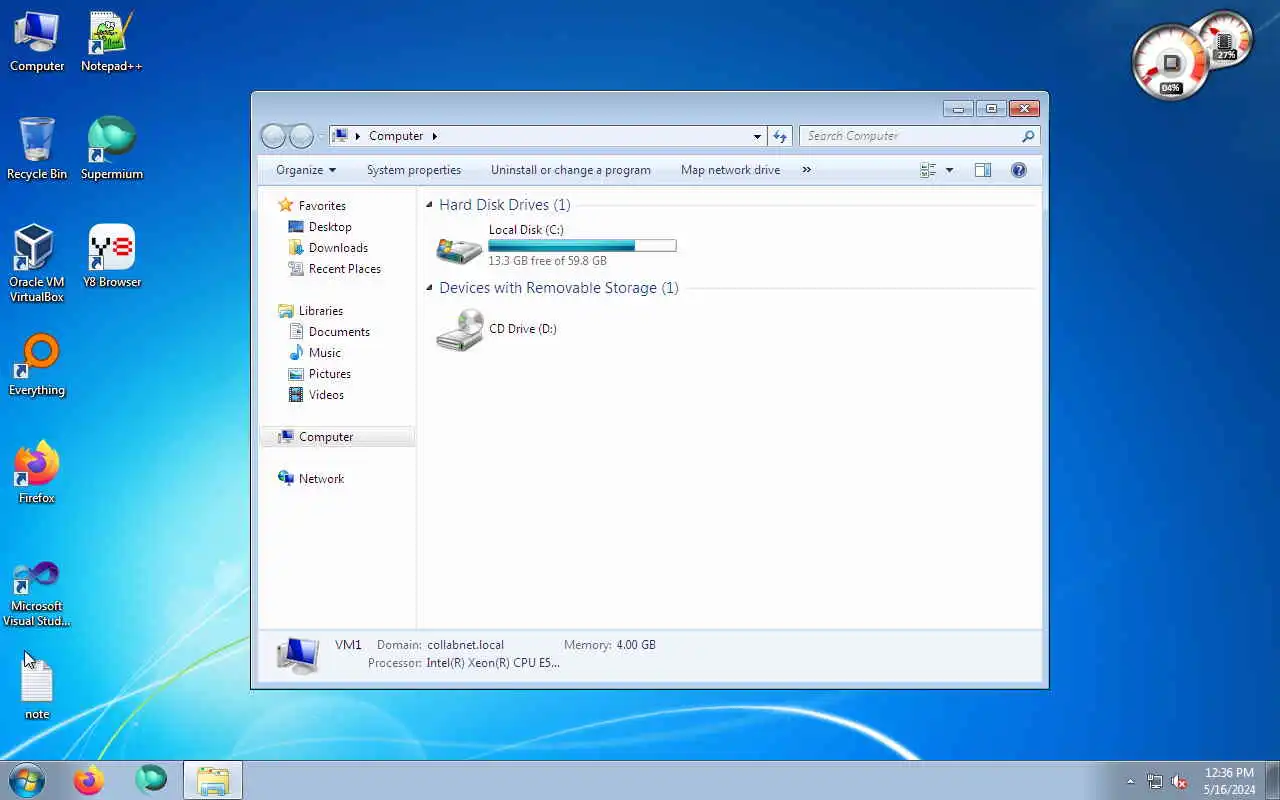Click the "4.00 GB" memory value

tap(636, 645)
